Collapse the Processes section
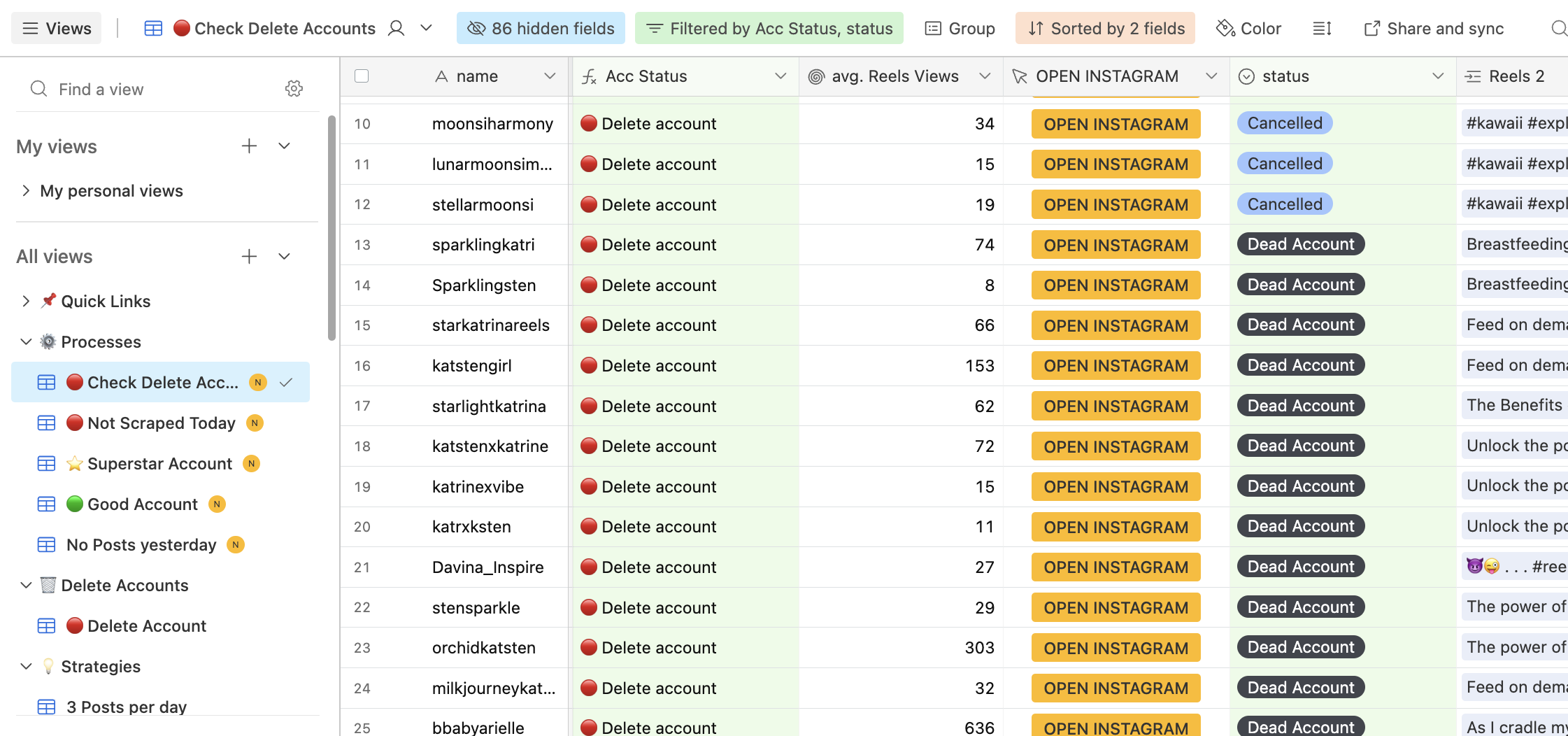Viewport: 1568px width, 736px height. 26,341
